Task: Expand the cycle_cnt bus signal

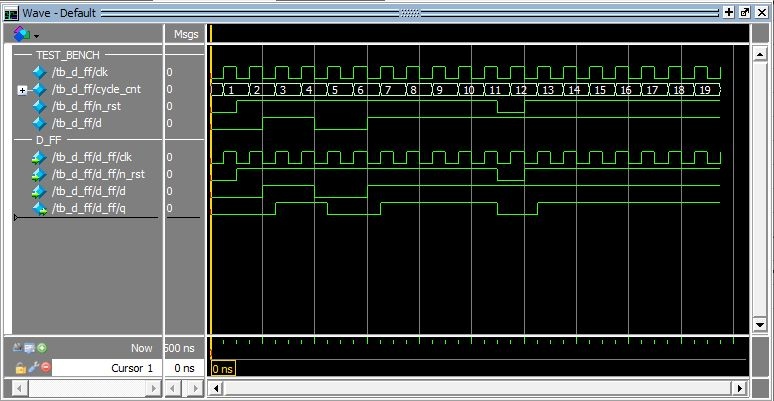Action: 22,90
